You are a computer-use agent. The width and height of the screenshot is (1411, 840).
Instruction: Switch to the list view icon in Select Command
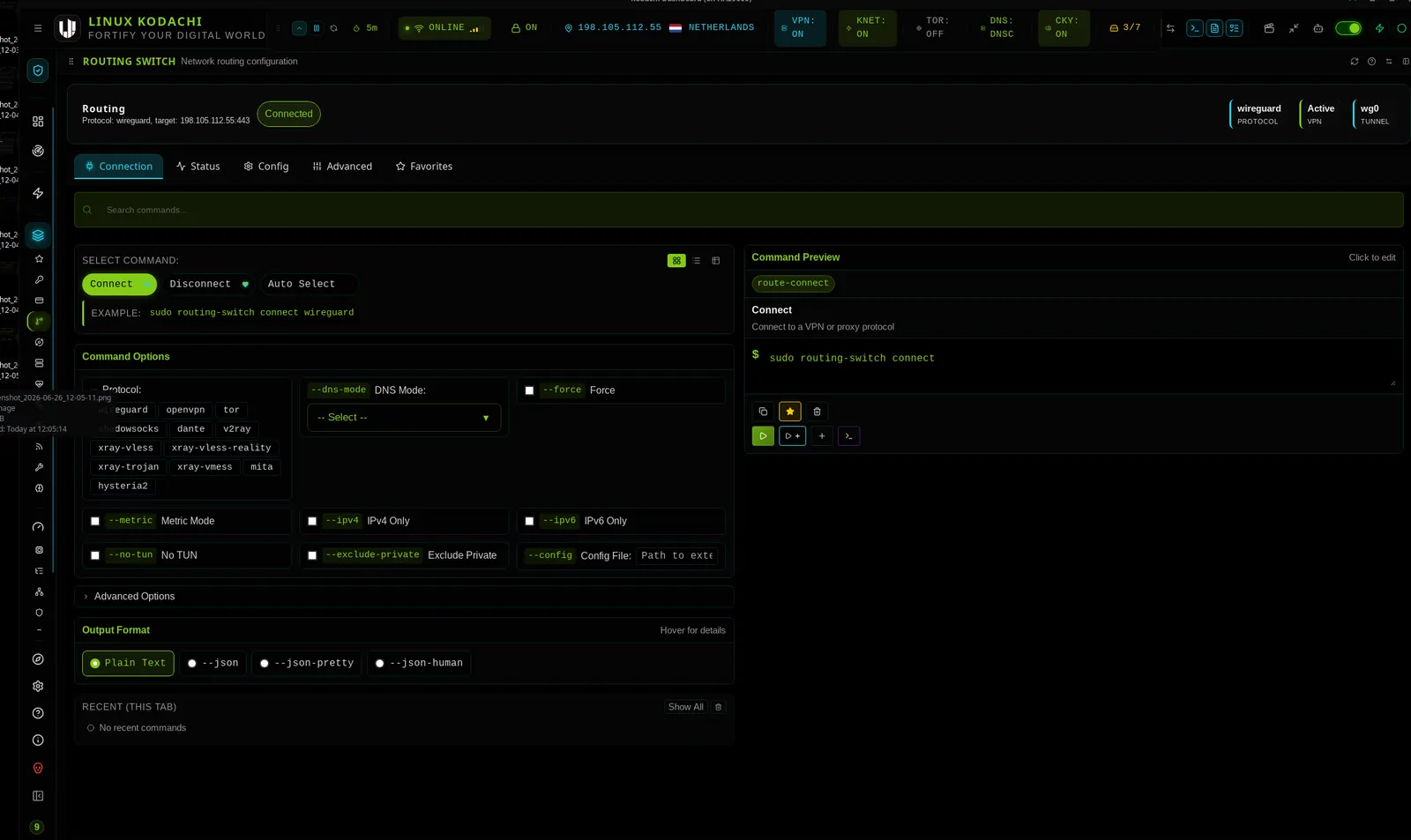click(x=697, y=261)
